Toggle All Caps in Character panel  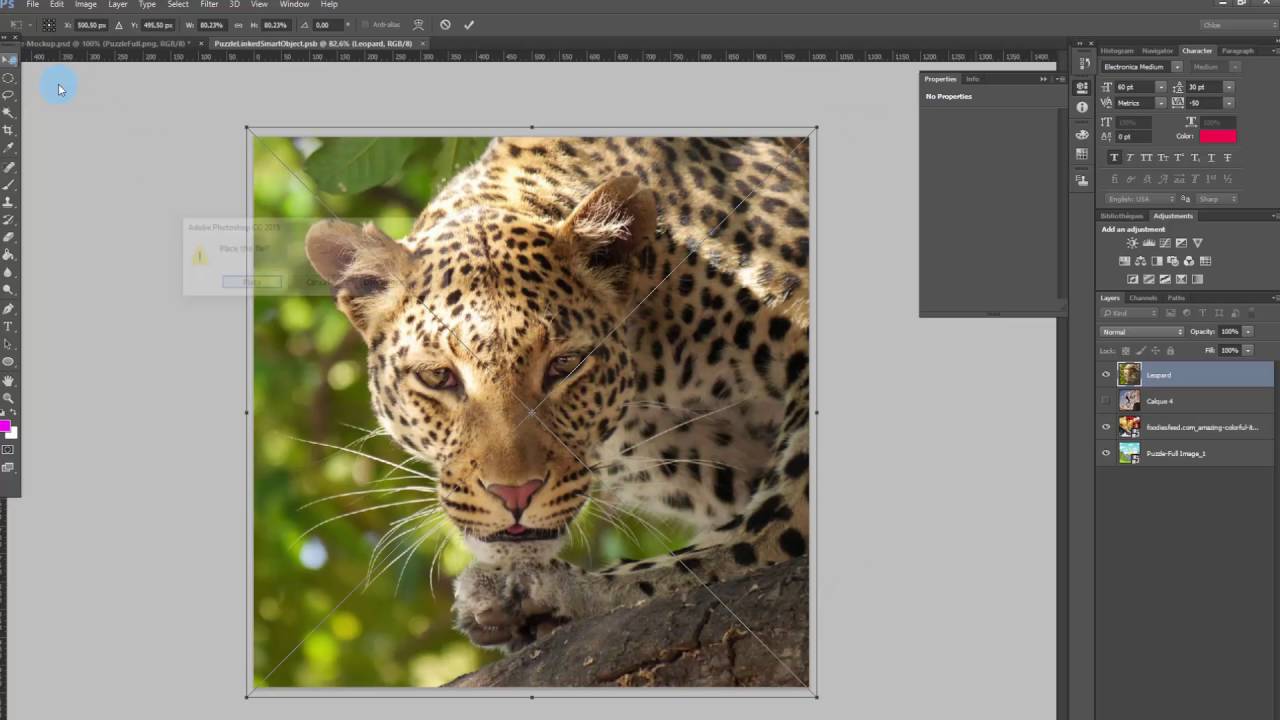[1147, 157]
